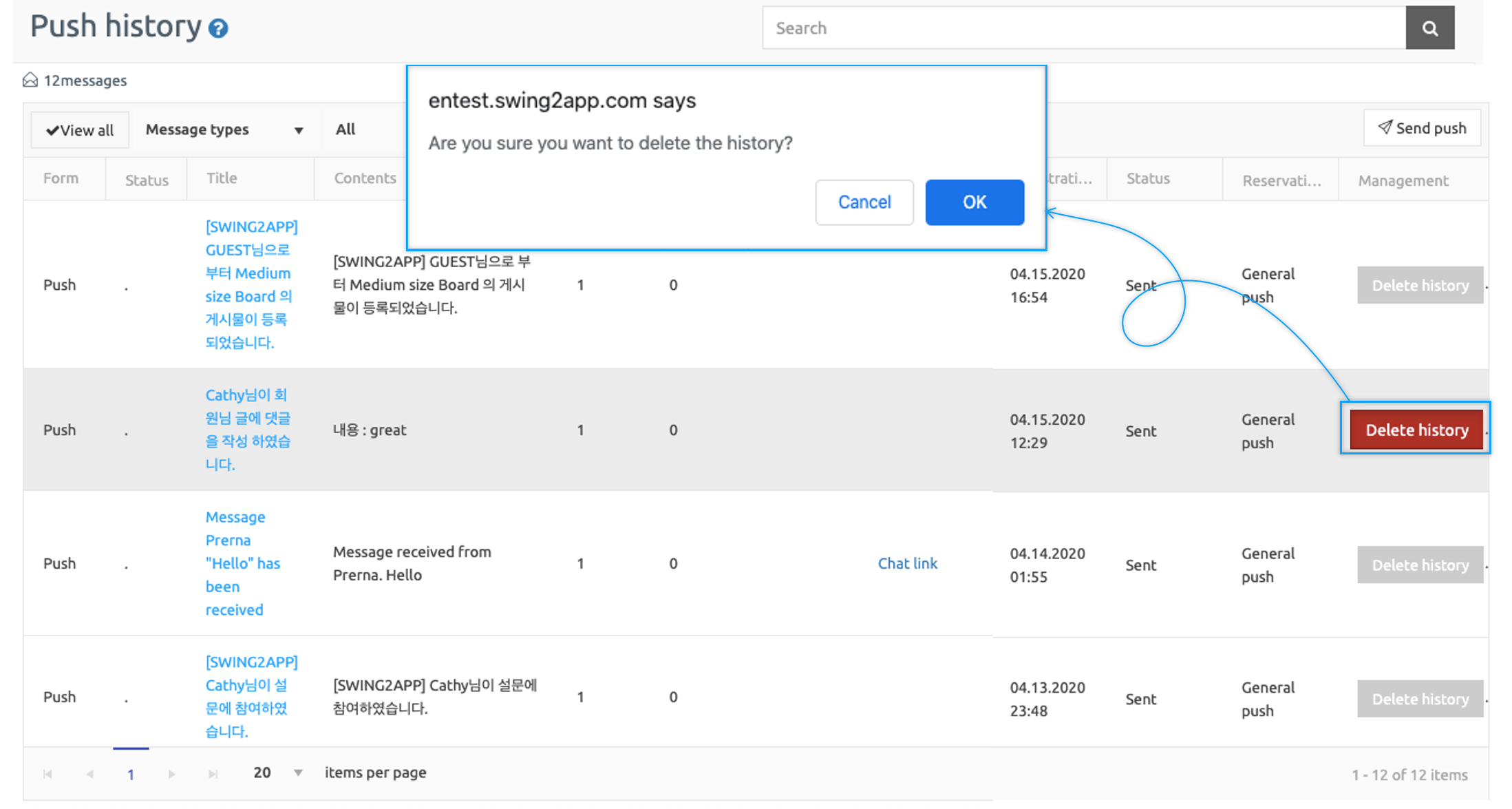Click the last page pagination arrow

(x=213, y=774)
